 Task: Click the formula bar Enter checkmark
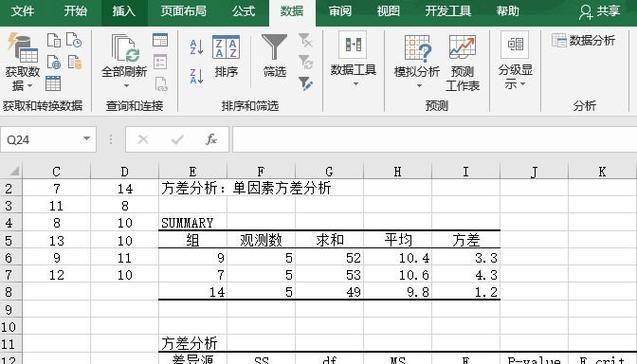[177, 140]
